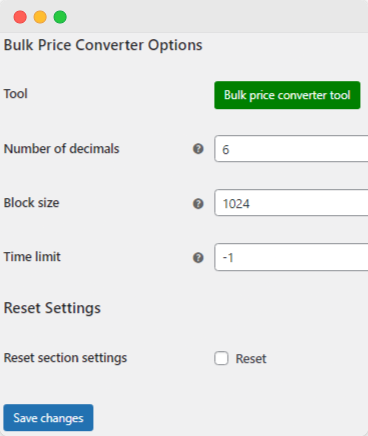Close the window with the red button
Image resolution: width=368 pixels, height=436 pixels.
click(20, 17)
